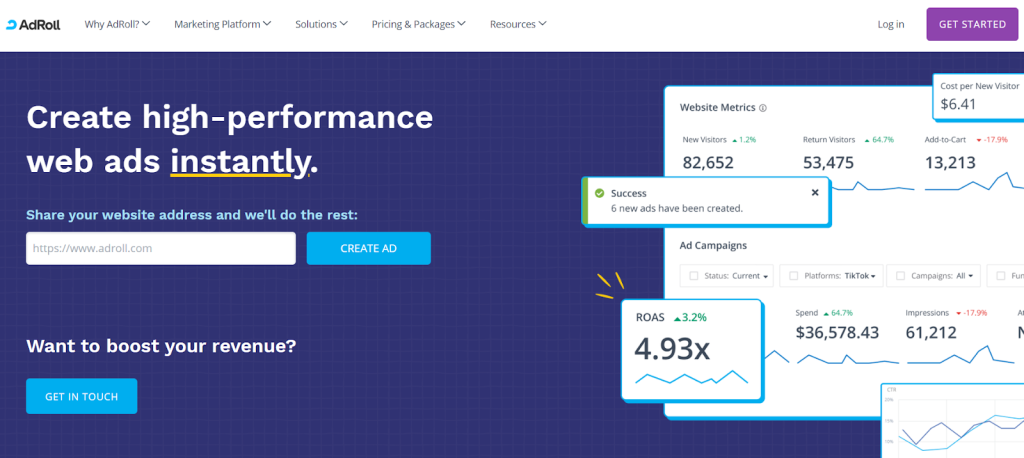Viewport: 1024px width, 458px height.
Task: Click the Return Visitors count 53,475
Action: pos(829,163)
